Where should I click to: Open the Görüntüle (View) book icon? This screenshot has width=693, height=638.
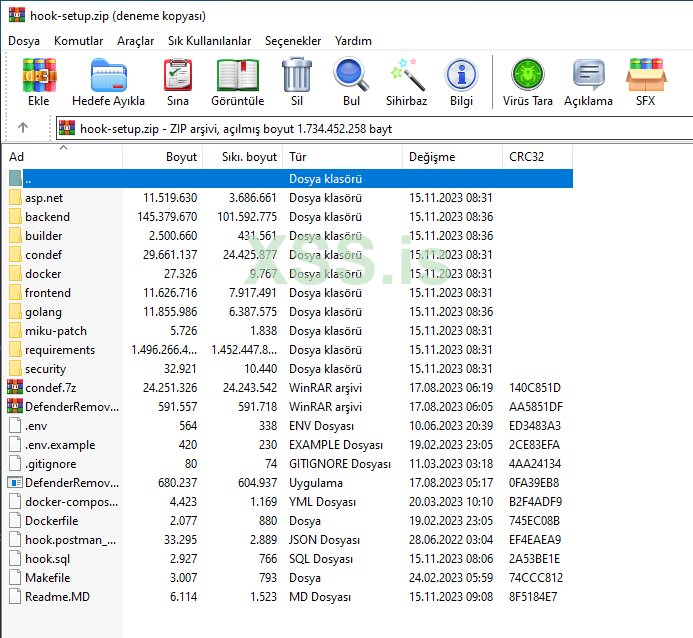click(x=238, y=75)
